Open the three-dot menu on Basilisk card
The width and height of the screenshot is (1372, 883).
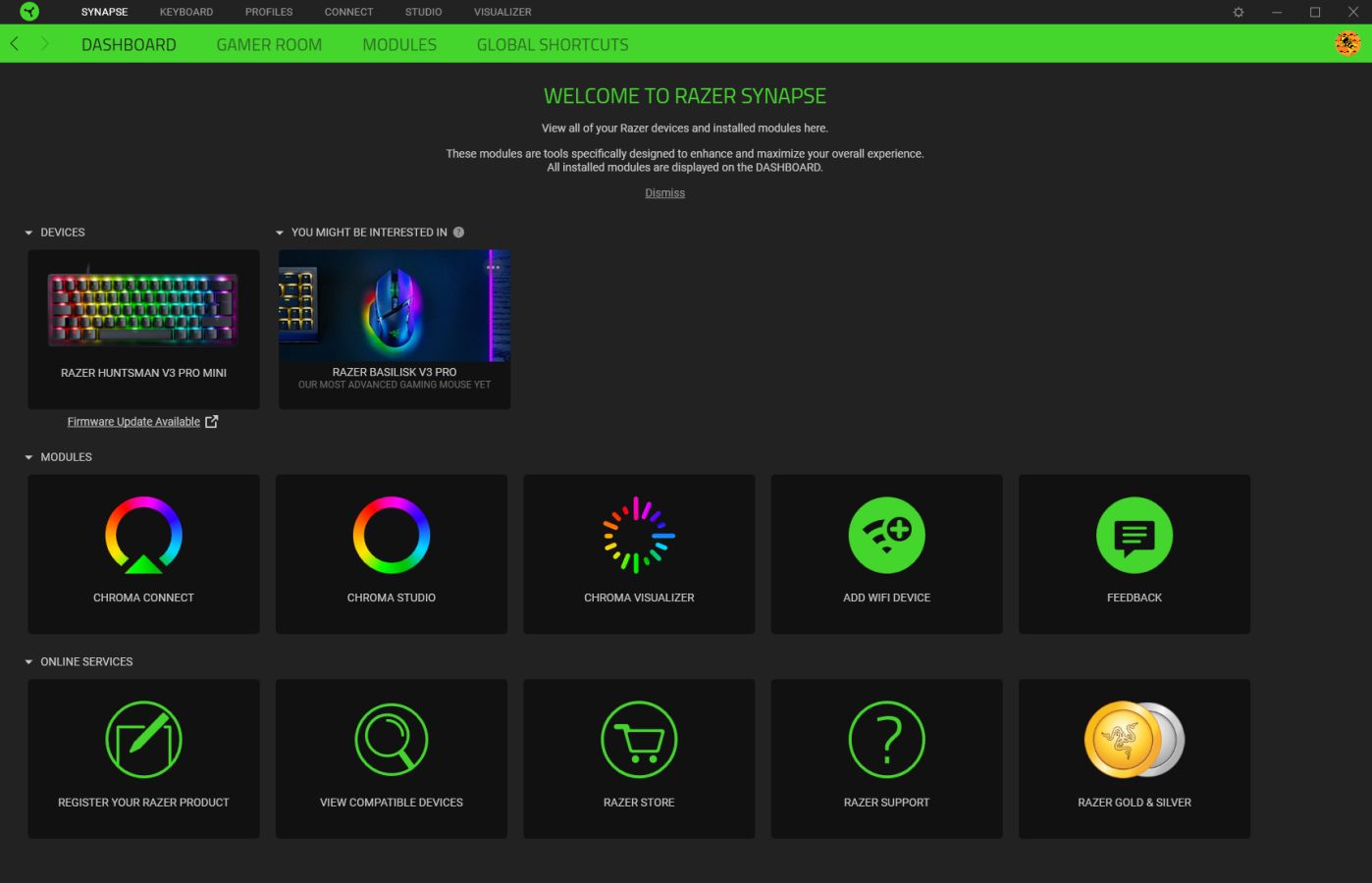tap(493, 267)
